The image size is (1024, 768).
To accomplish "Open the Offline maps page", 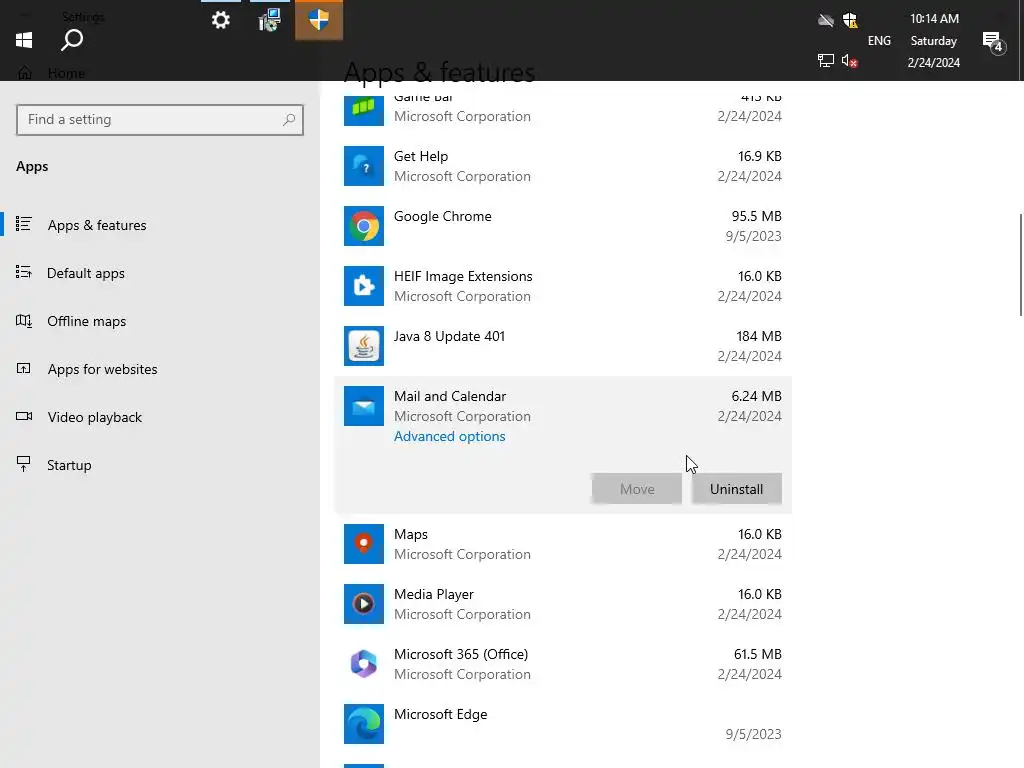I will coord(86,321).
